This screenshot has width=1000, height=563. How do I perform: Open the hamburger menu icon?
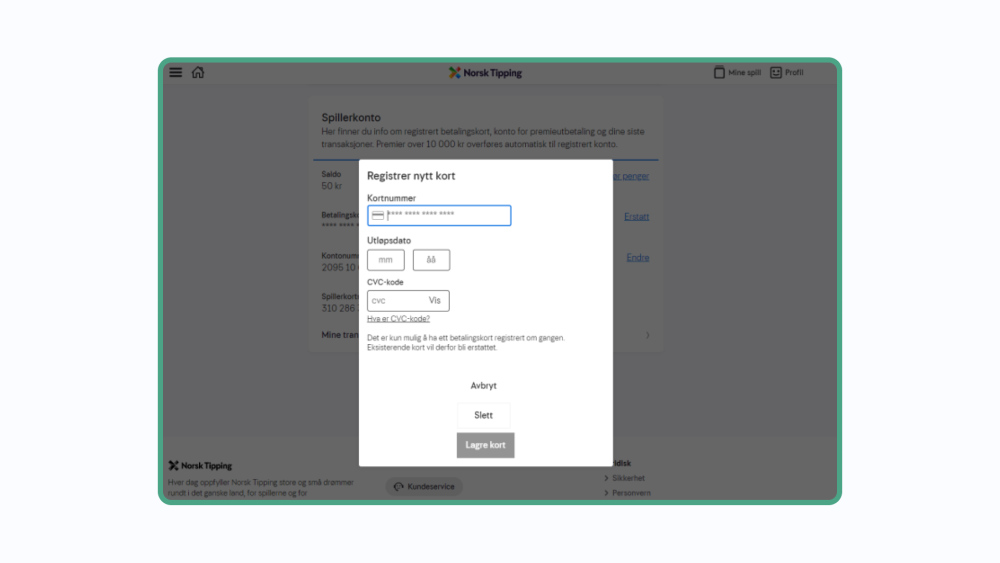[x=176, y=73]
